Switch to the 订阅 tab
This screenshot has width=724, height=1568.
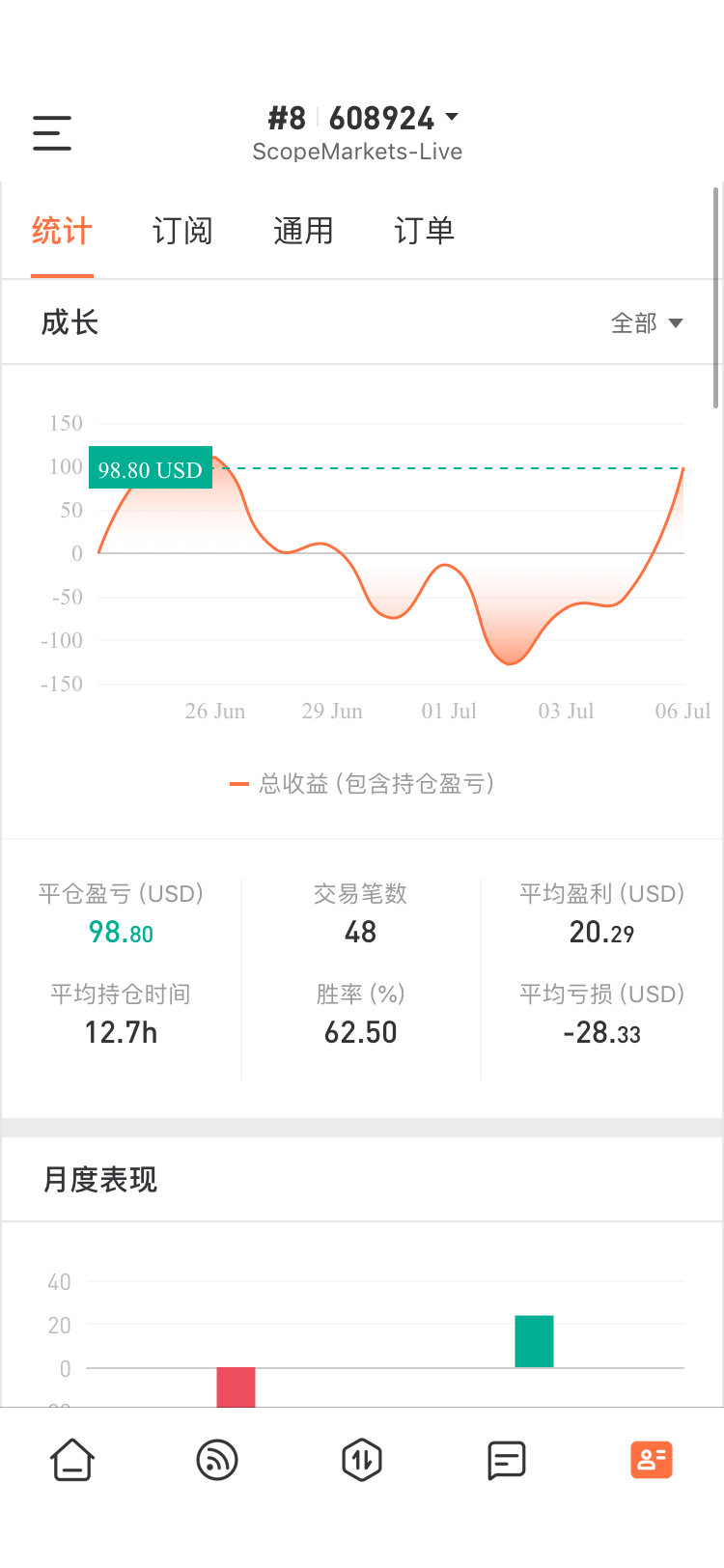pos(181,232)
